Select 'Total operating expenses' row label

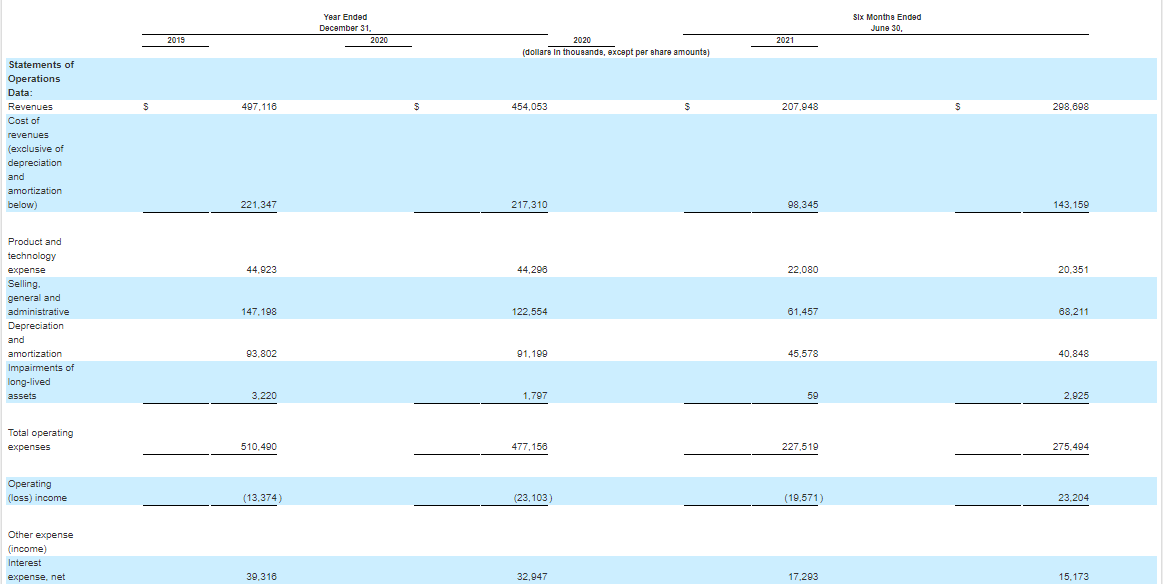(x=41, y=440)
